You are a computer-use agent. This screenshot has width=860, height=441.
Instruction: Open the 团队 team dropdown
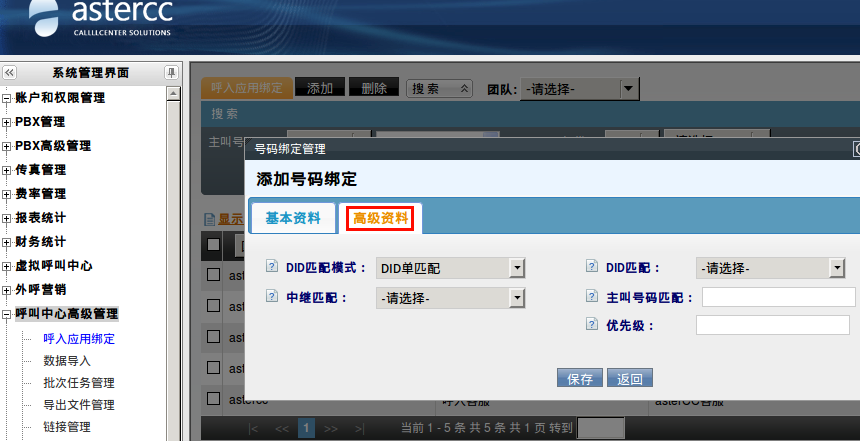click(580, 88)
